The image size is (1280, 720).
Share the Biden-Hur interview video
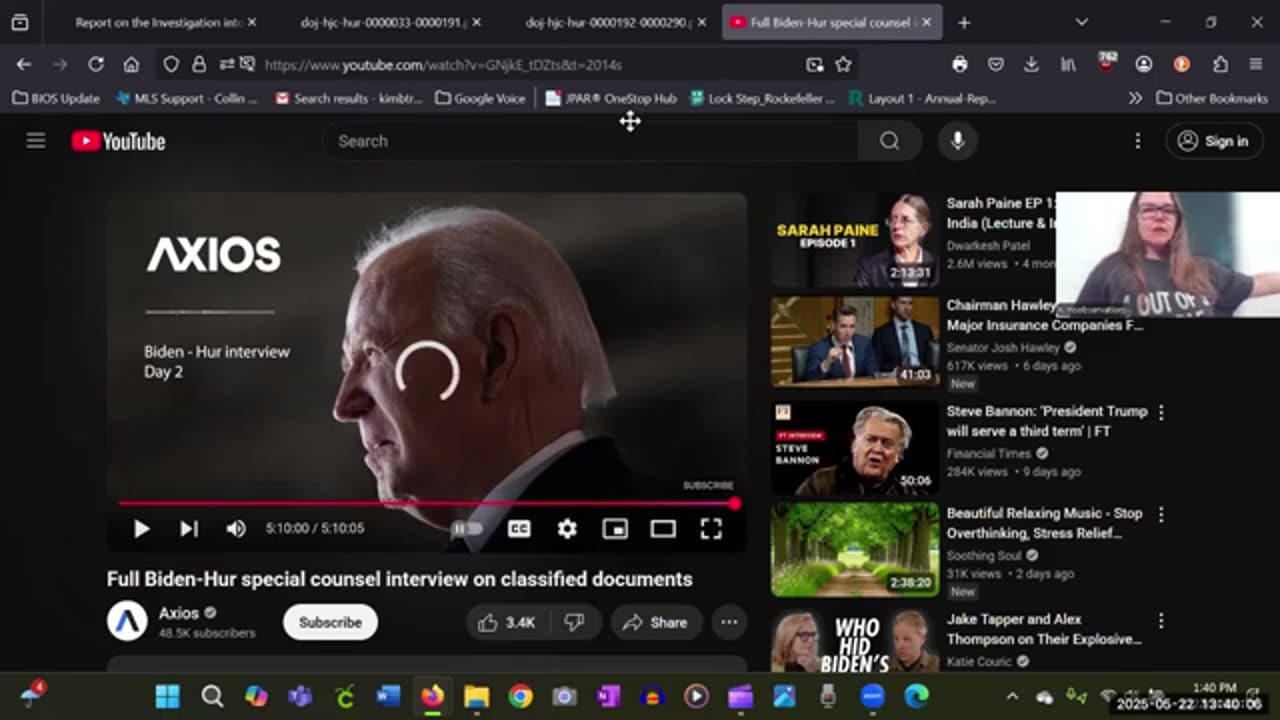coord(655,622)
